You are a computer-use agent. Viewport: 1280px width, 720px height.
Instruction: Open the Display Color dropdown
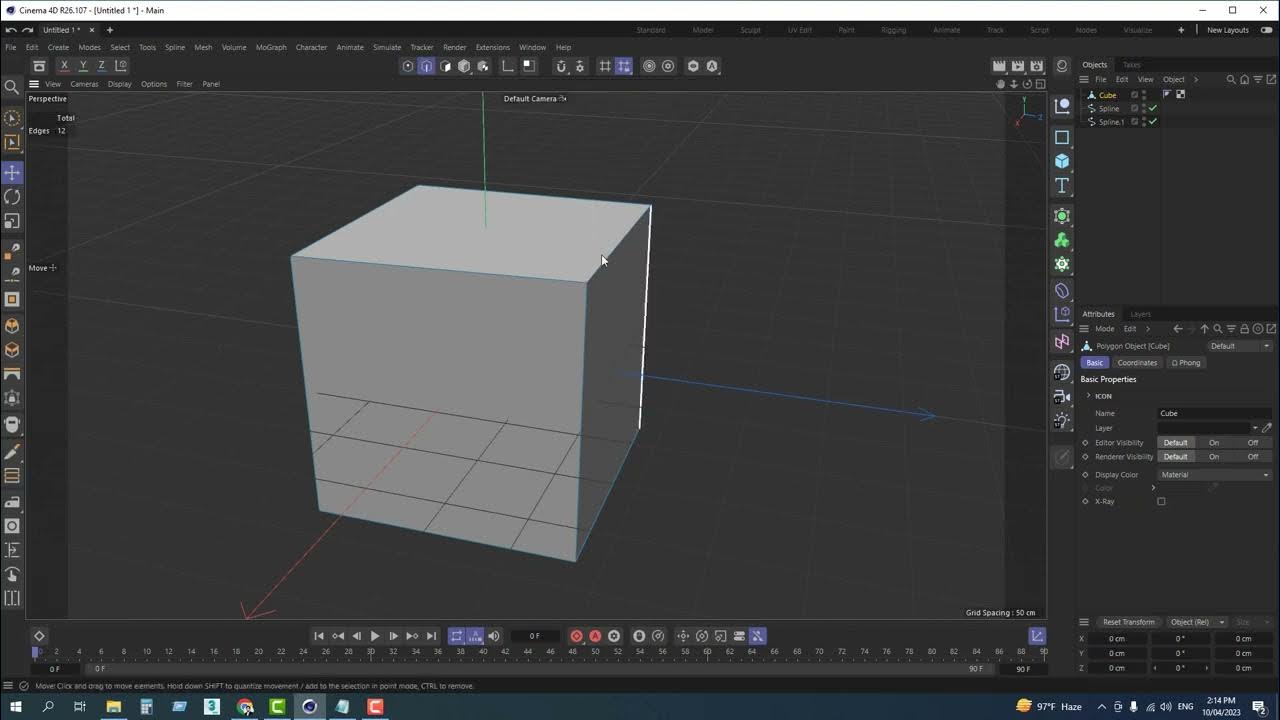[1214, 475]
